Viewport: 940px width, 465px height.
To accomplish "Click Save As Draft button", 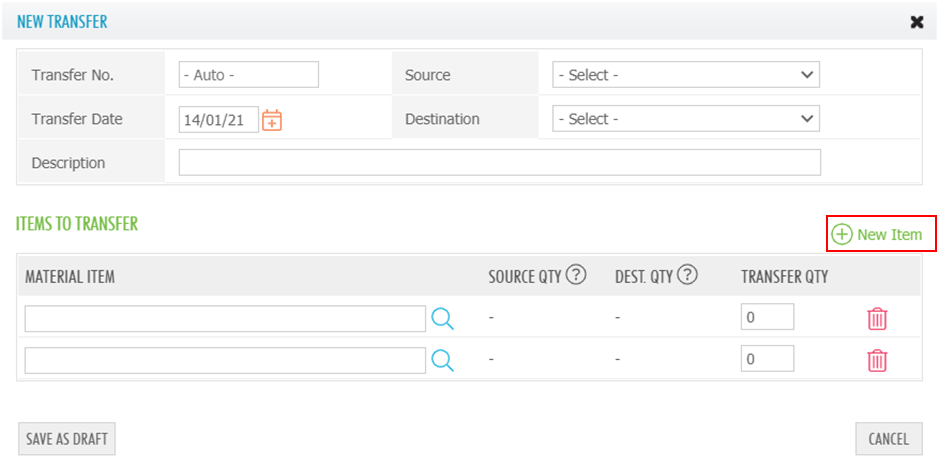I will pyautogui.click(x=67, y=438).
